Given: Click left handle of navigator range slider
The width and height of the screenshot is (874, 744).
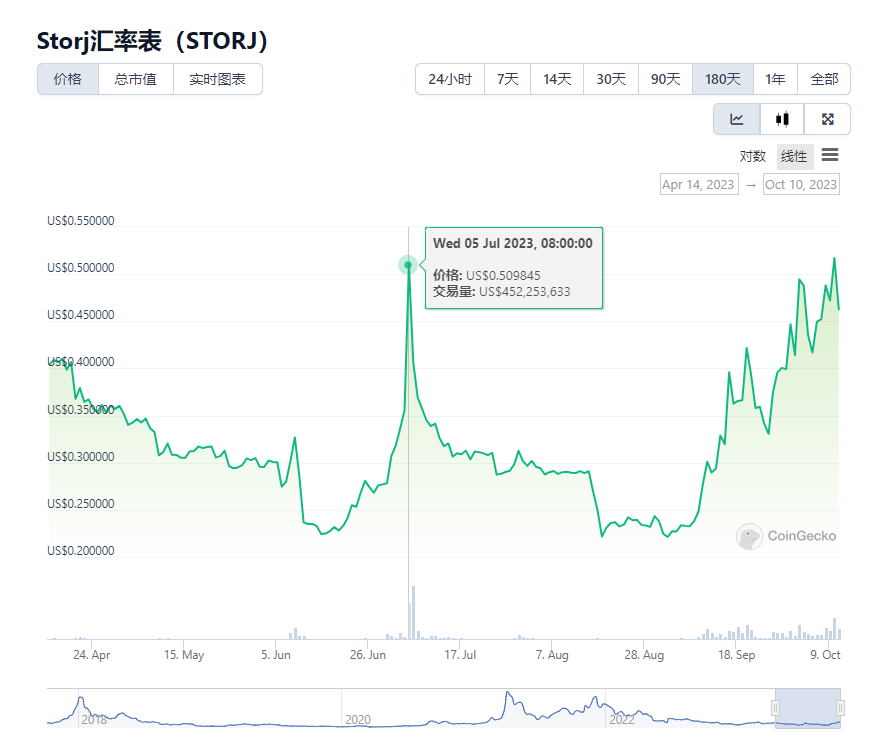Looking at the screenshot, I should click(x=775, y=708).
